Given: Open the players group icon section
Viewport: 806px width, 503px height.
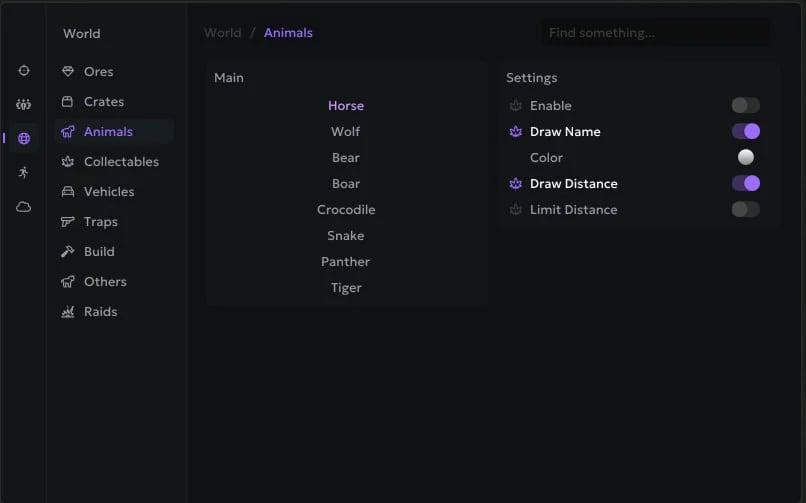Looking at the screenshot, I should click(24, 105).
